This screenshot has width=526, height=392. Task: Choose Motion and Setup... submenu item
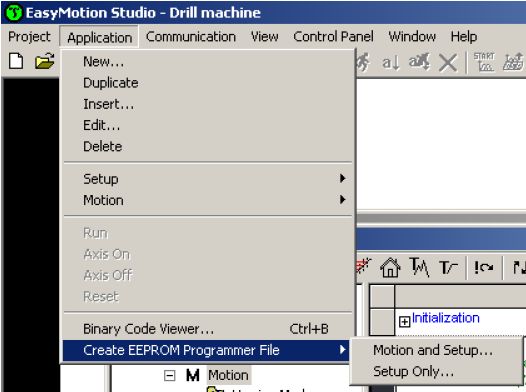pos(436,350)
